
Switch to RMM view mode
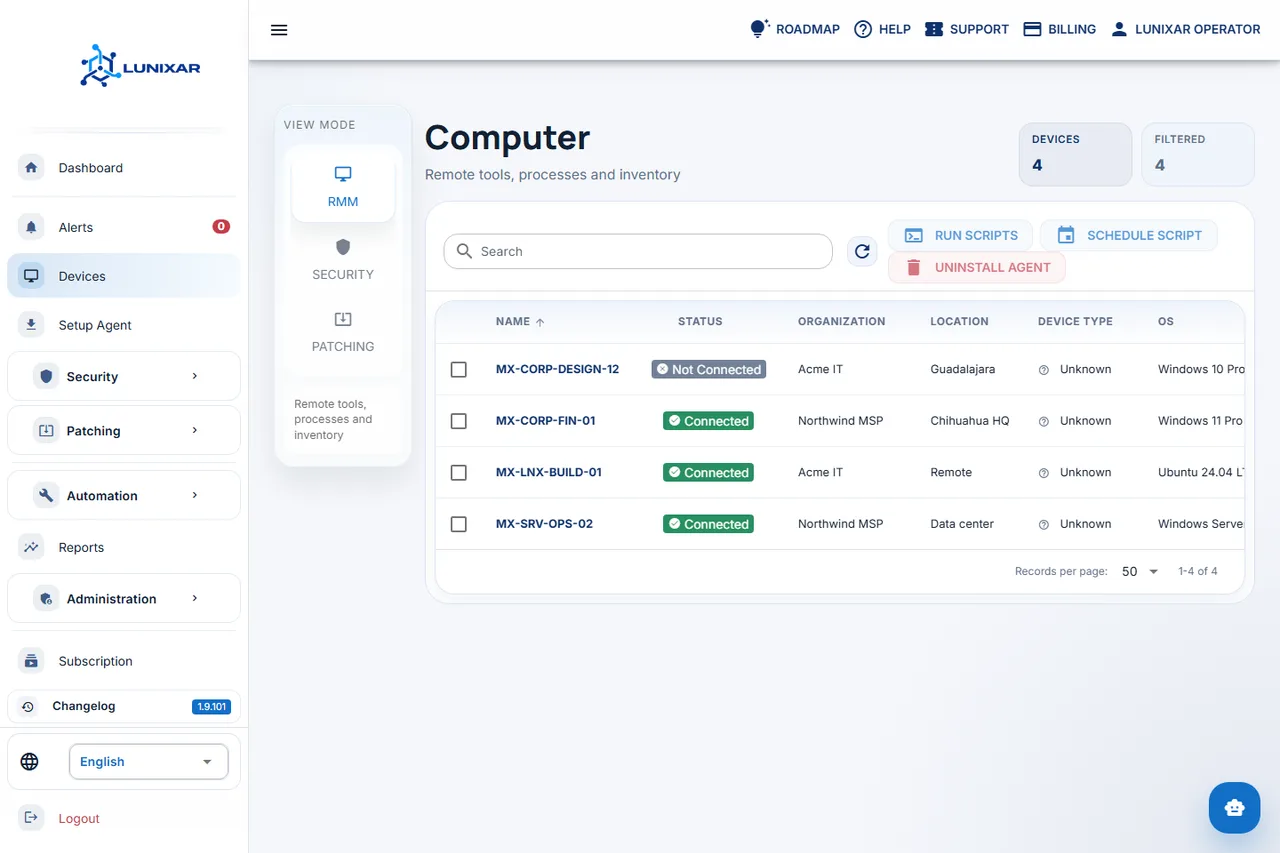[343, 185]
